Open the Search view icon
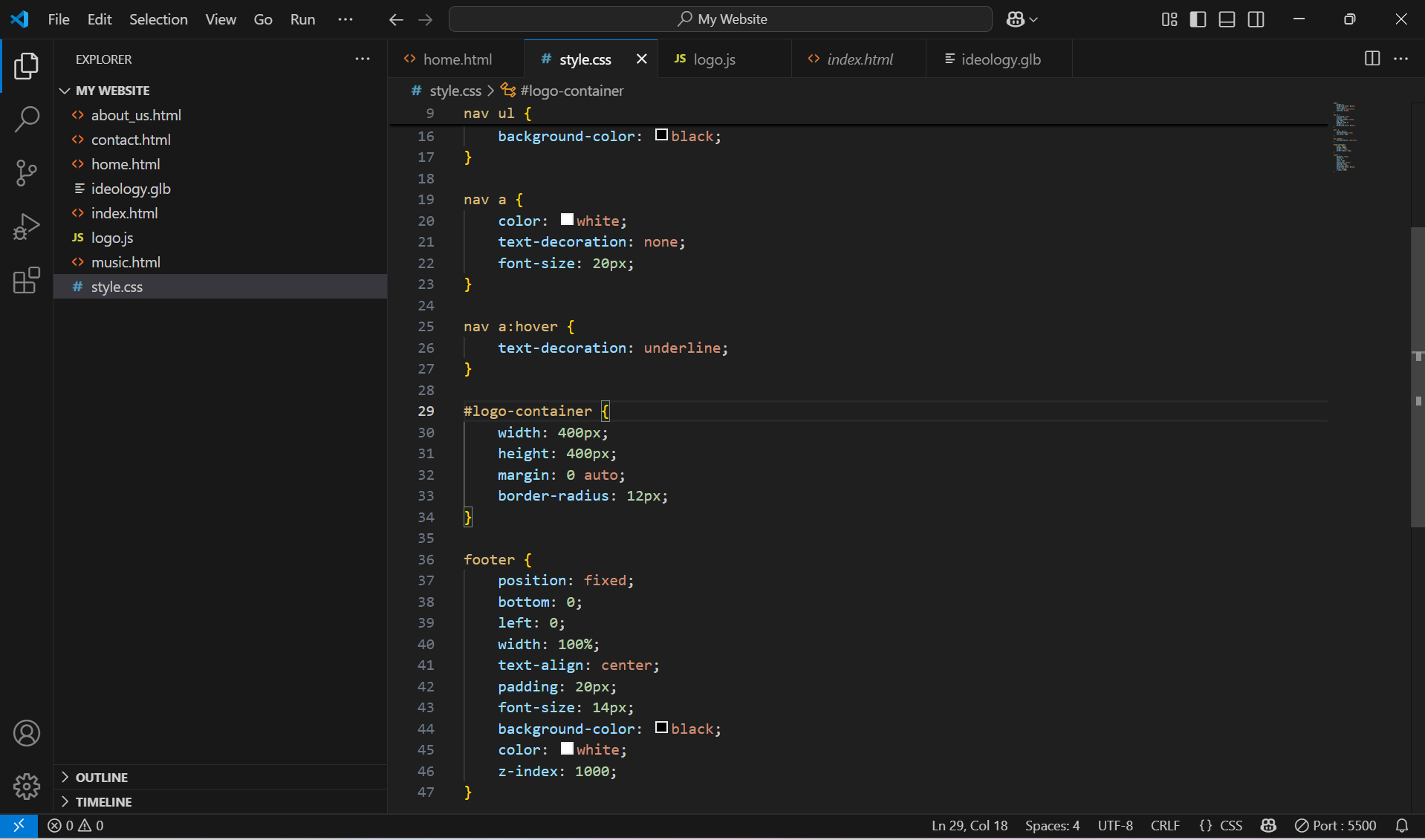 point(26,119)
